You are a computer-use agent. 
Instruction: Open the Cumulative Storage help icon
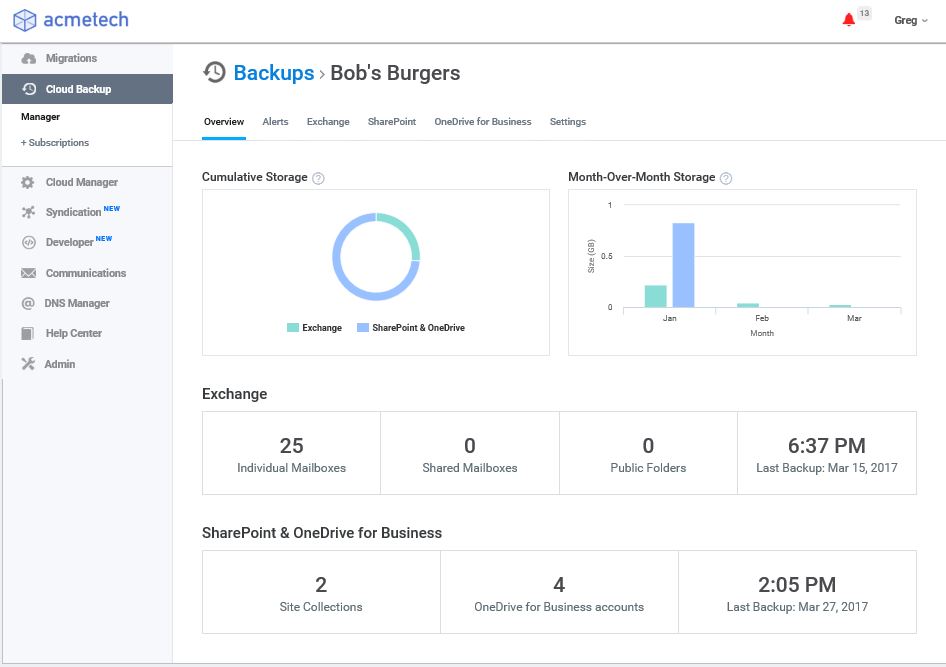point(318,178)
